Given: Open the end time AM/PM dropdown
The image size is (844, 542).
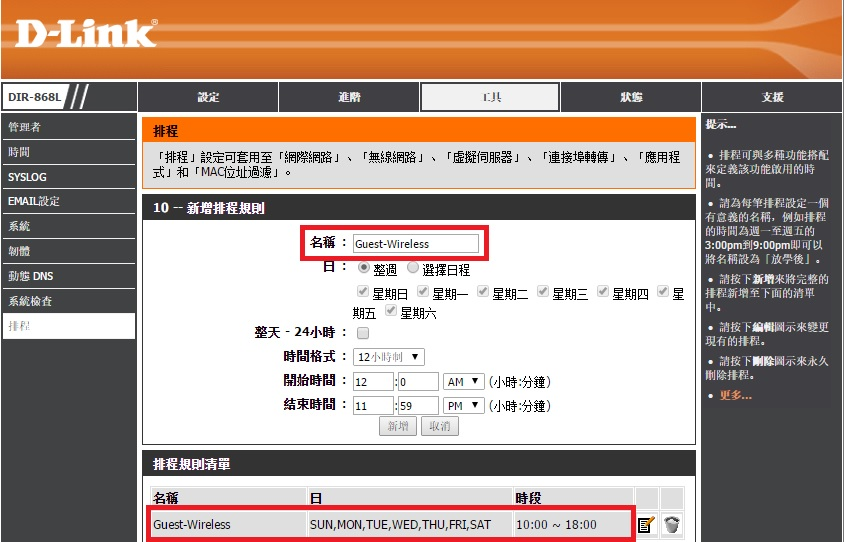Looking at the screenshot, I should [x=463, y=405].
